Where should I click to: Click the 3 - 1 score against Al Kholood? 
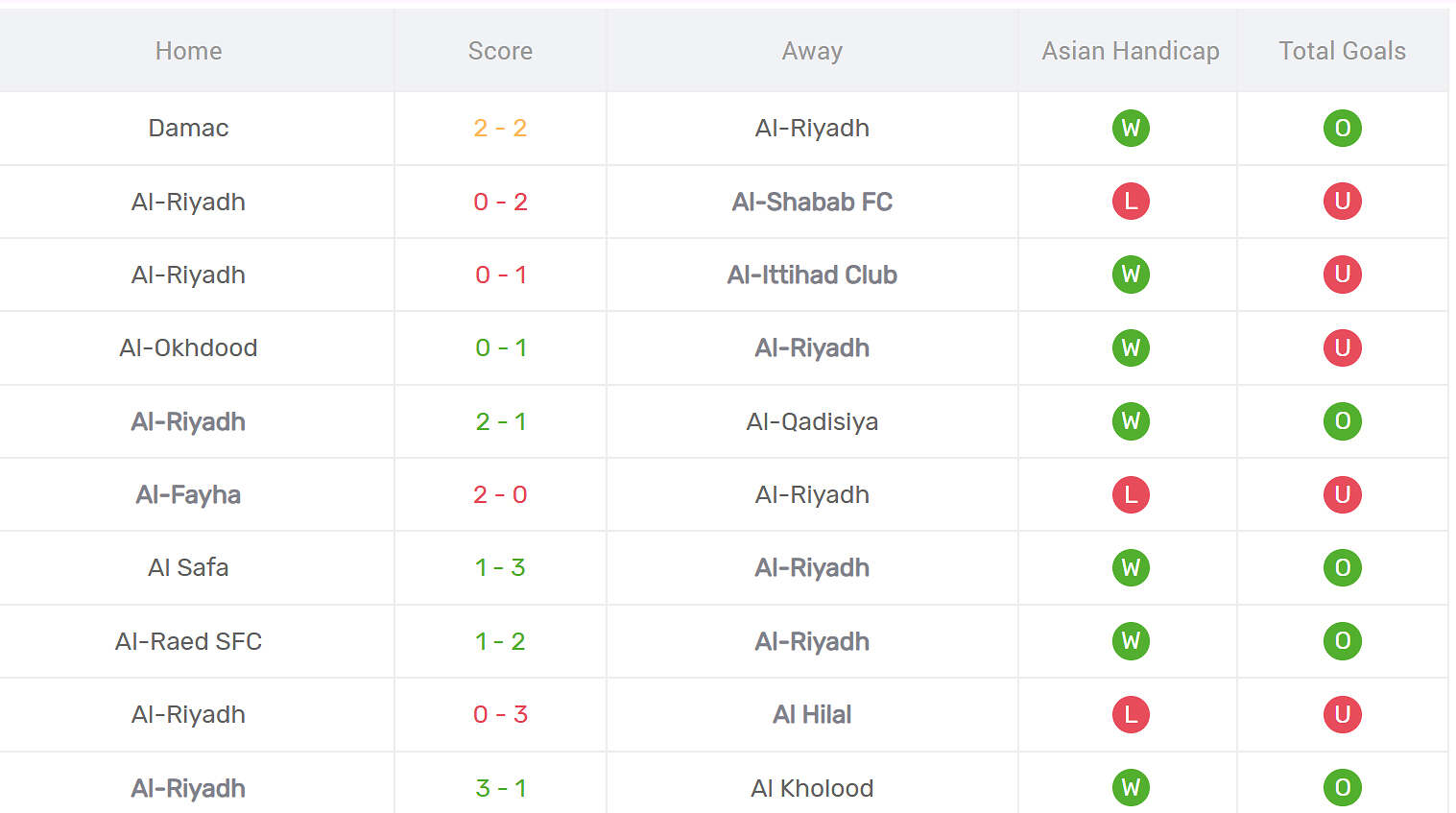coord(500,788)
